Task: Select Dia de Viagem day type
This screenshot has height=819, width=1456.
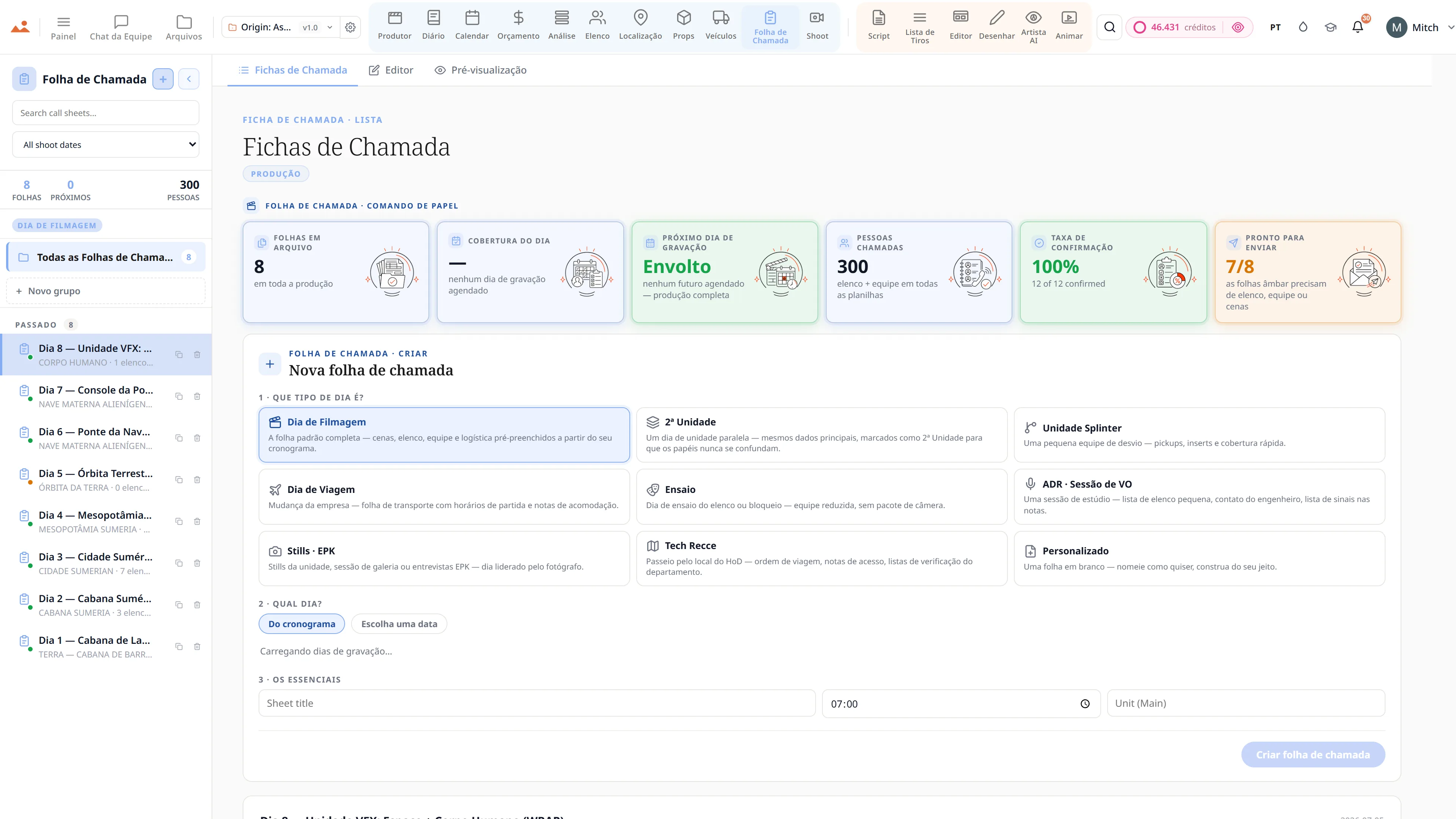Action: click(x=444, y=496)
